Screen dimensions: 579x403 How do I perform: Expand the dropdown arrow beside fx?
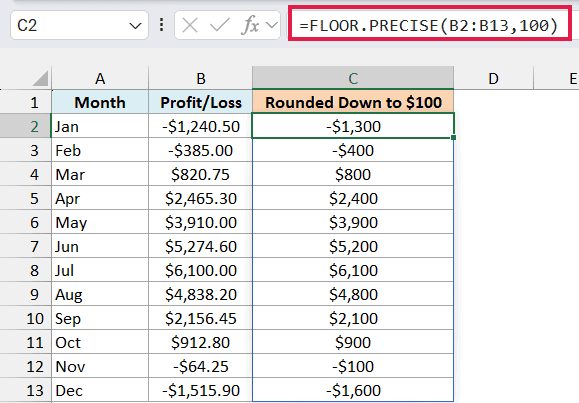(x=272, y=25)
